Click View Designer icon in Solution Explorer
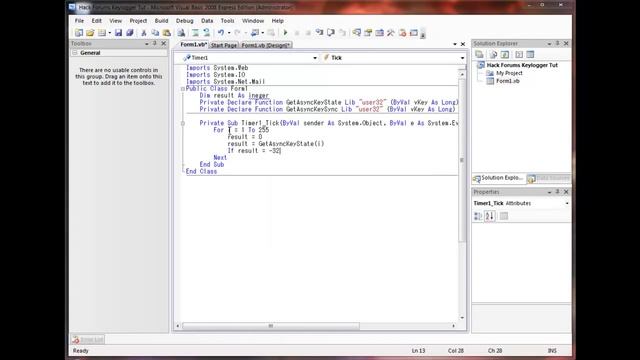The width and height of the screenshot is (640, 360). pyautogui.click(x=530, y=54)
